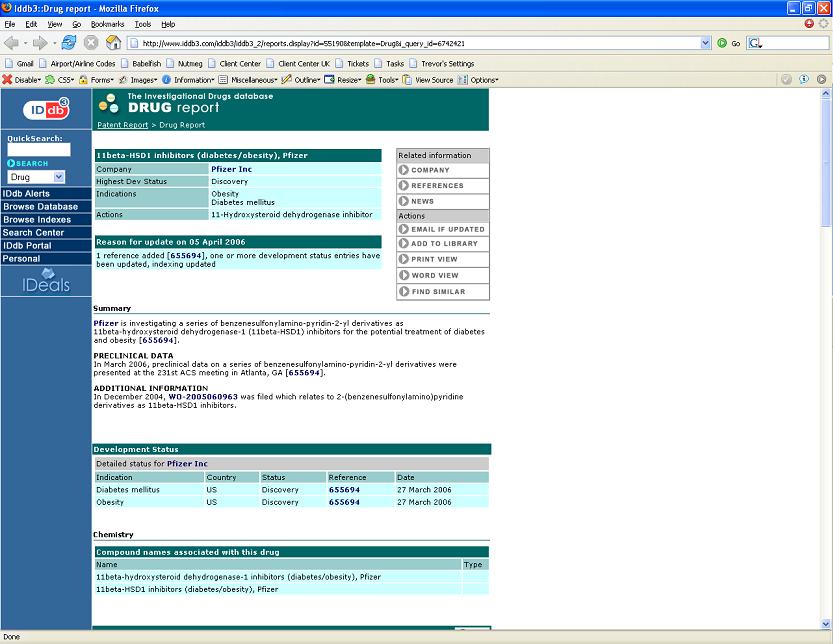Viewport: 833px width, 644px height.
Task: Open IDdb Portal in left navigation
Action: [46, 245]
